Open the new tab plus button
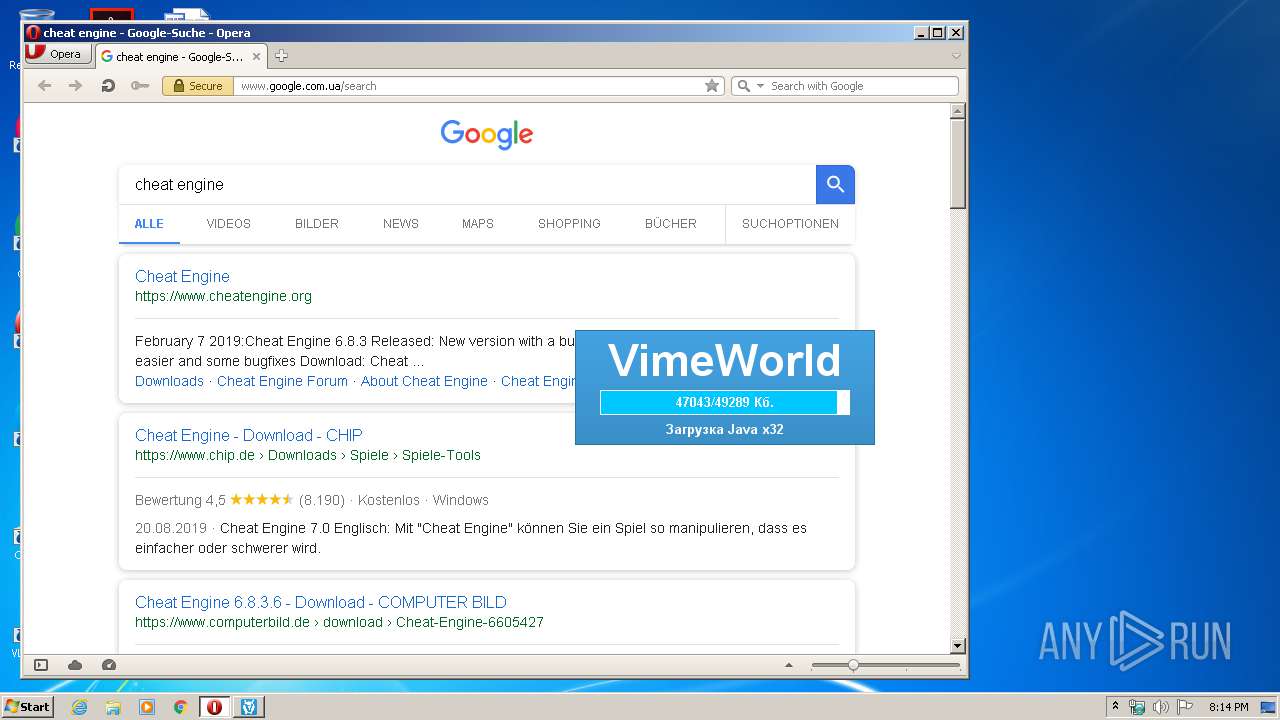1280x720 pixels. tap(281, 56)
